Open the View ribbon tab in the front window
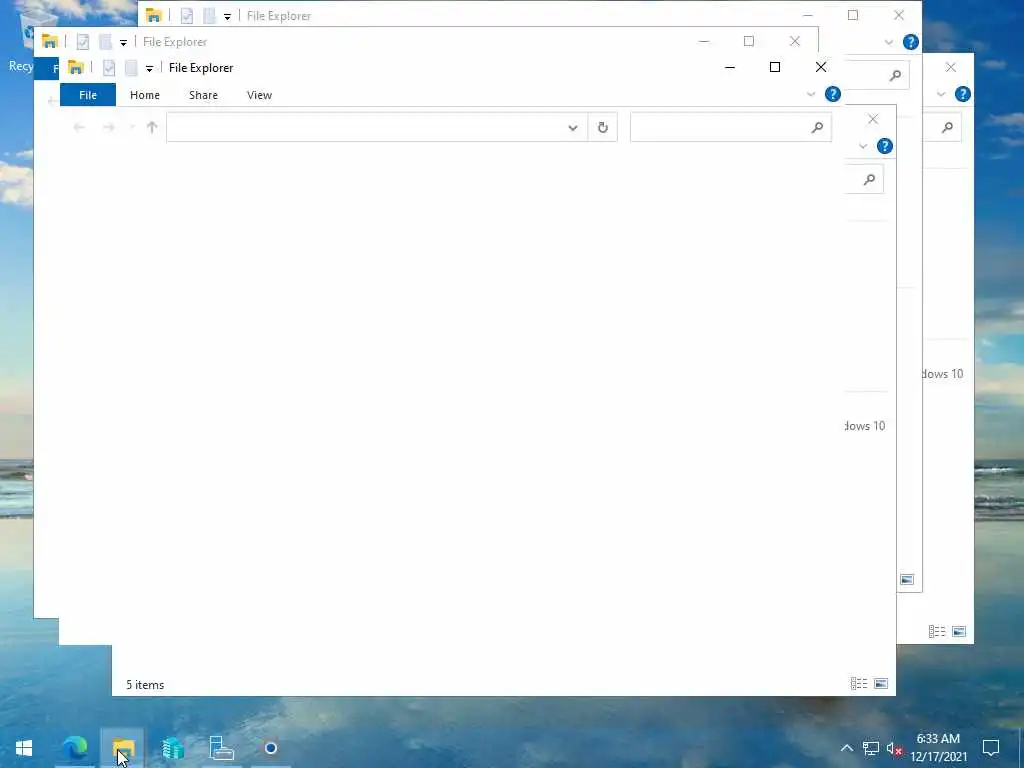Image resolution: width=1024 pixels, height=768 pixels. [259, 95]
